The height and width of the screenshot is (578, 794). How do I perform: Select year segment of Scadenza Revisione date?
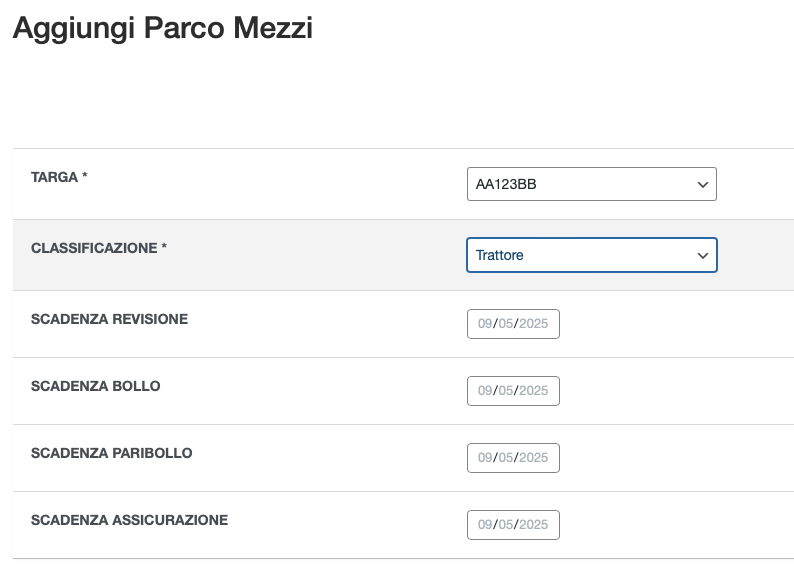click(x=533, y=324)
